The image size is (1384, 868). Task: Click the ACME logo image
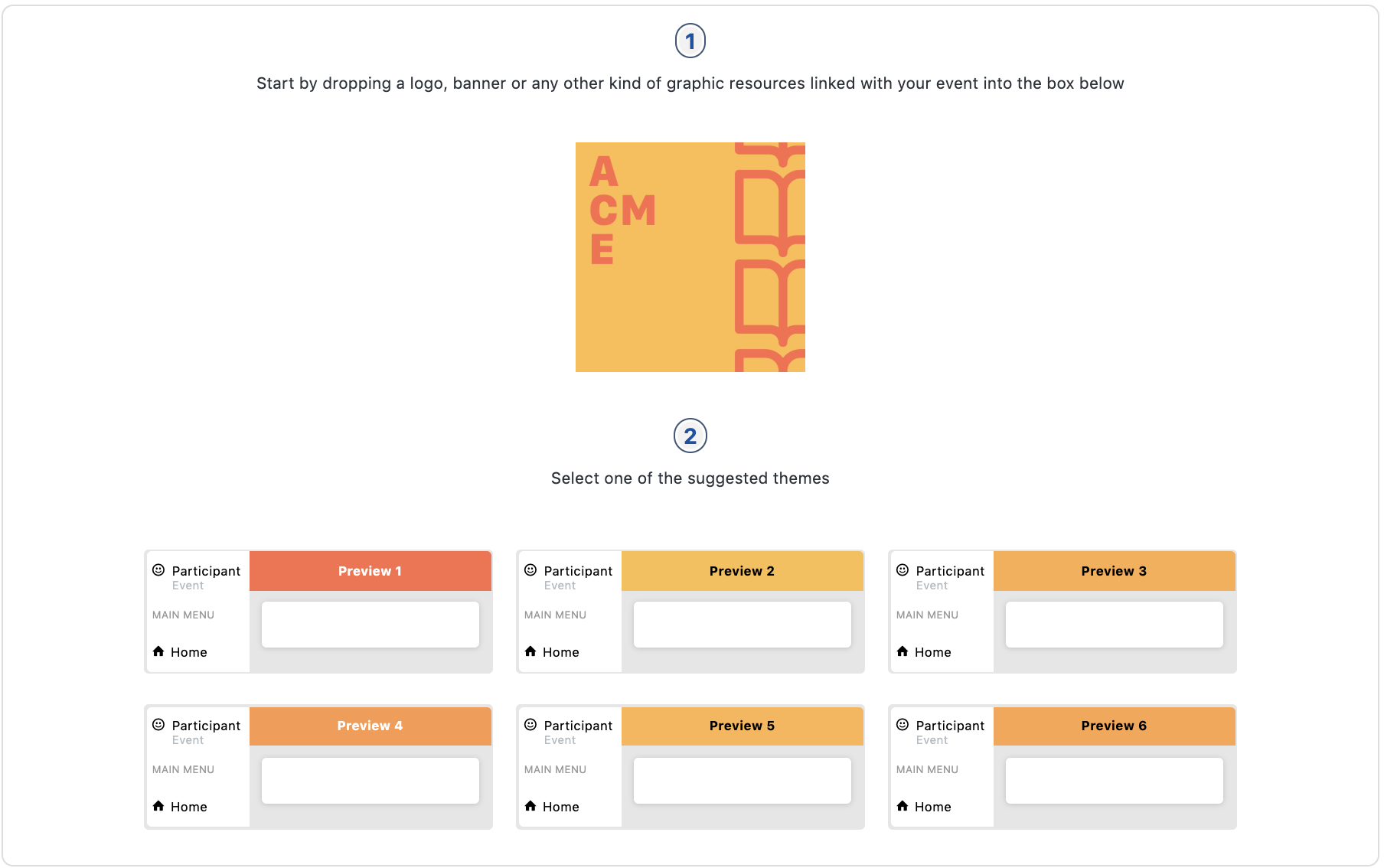click(x=690, y=256)
